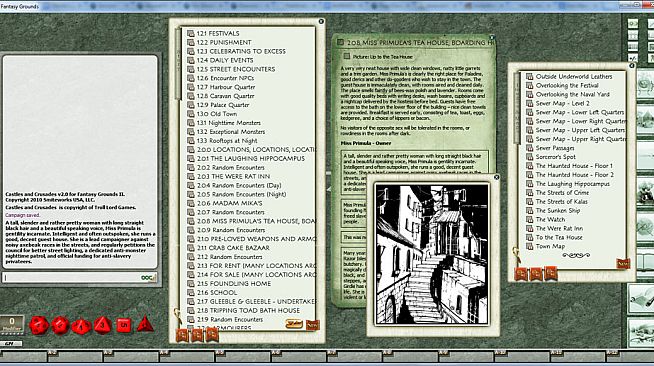
Task: Open link icon beside 2.06 MADAM MIKA'S
Action: coord(191,203)
